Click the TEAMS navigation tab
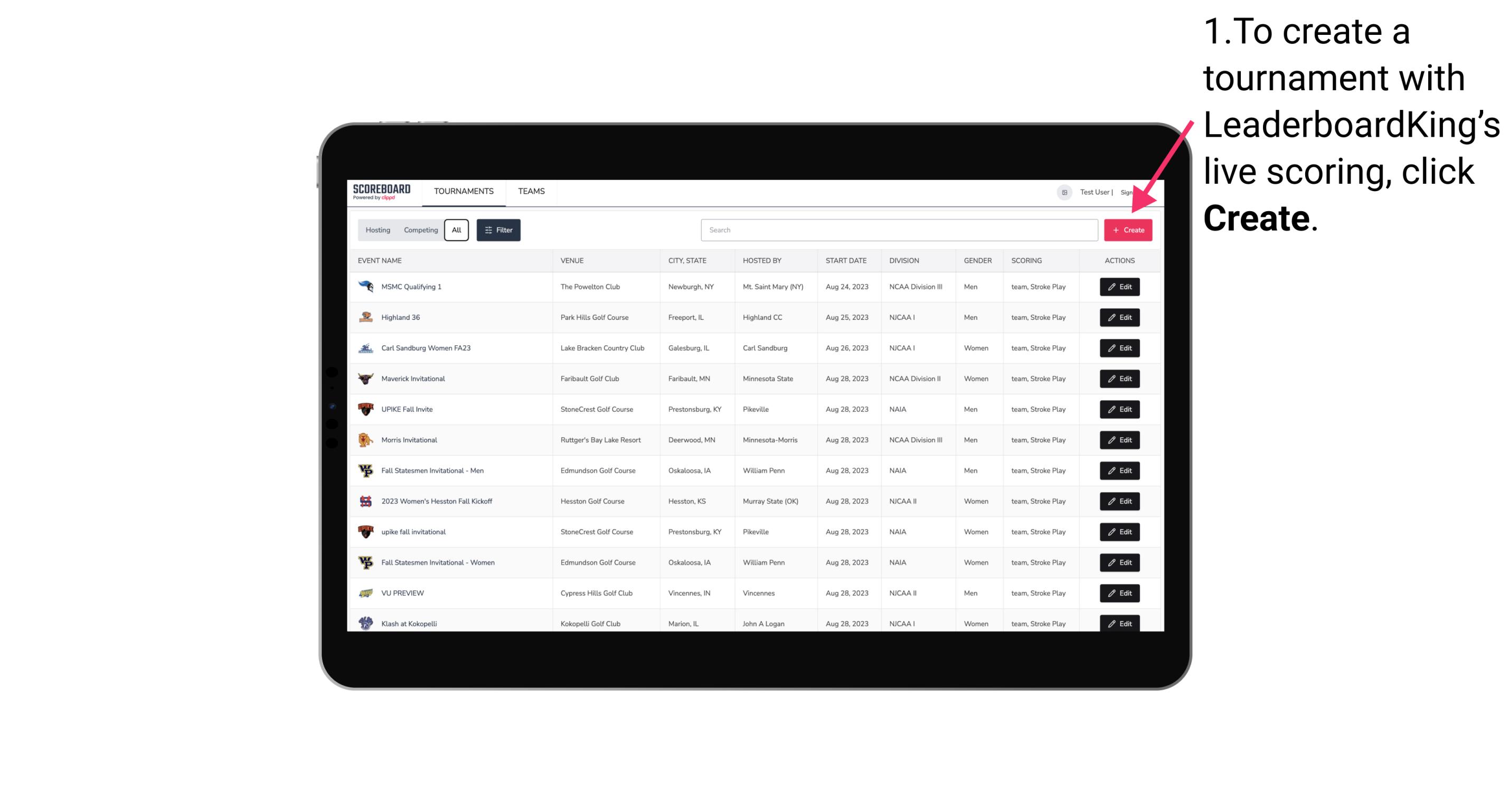1509x812 pixels. [530, 191]
